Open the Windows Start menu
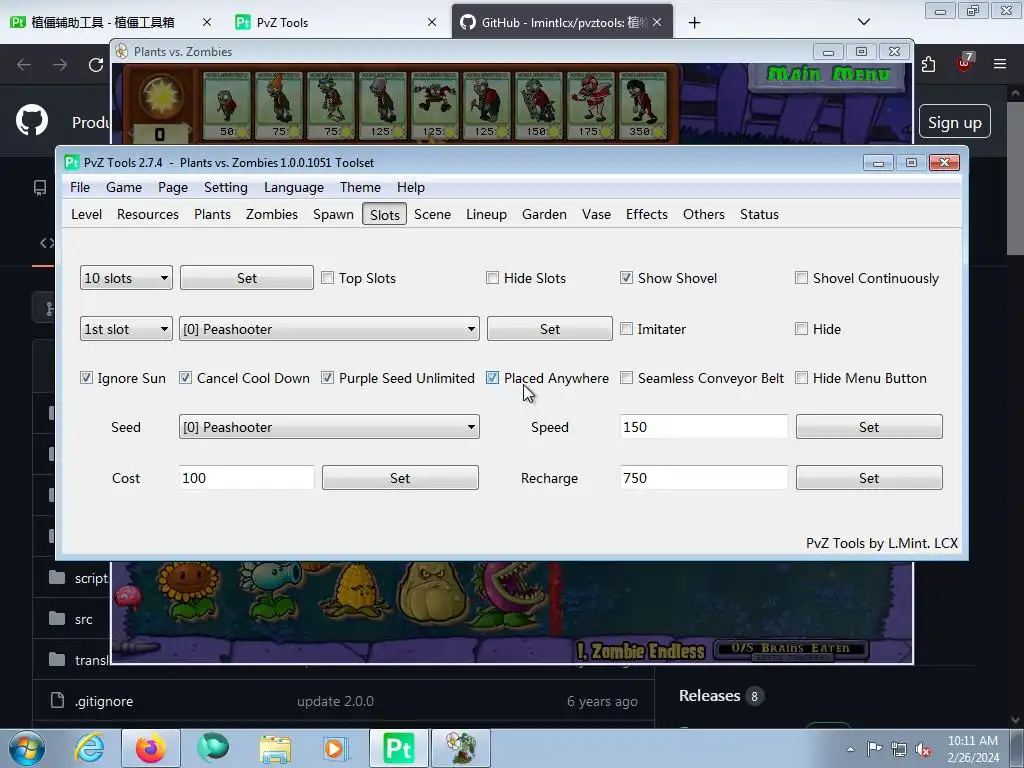Viewport: 1024px width, 768px height. [27, 748]
